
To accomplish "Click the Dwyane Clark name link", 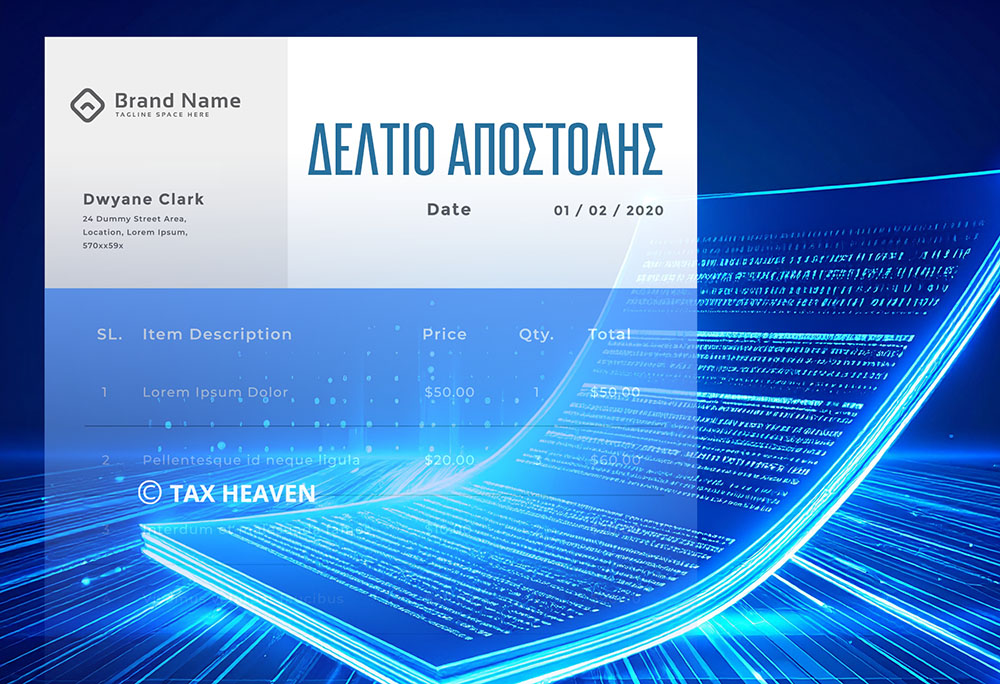I will (x=143, y=199).
